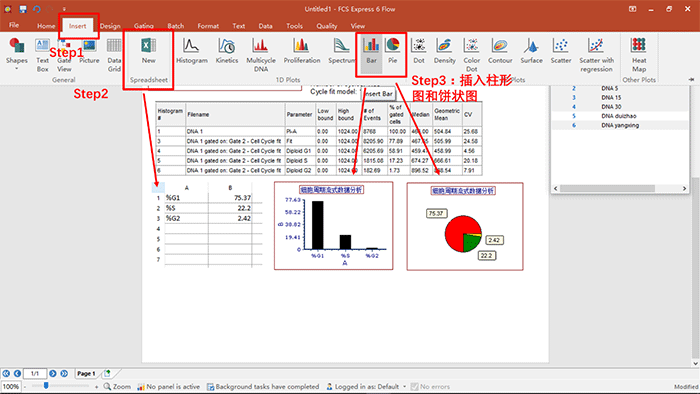The image size is (700, 394).
Task: Expand the Logged in as Default dropdown
Action: tap(404, 386)
